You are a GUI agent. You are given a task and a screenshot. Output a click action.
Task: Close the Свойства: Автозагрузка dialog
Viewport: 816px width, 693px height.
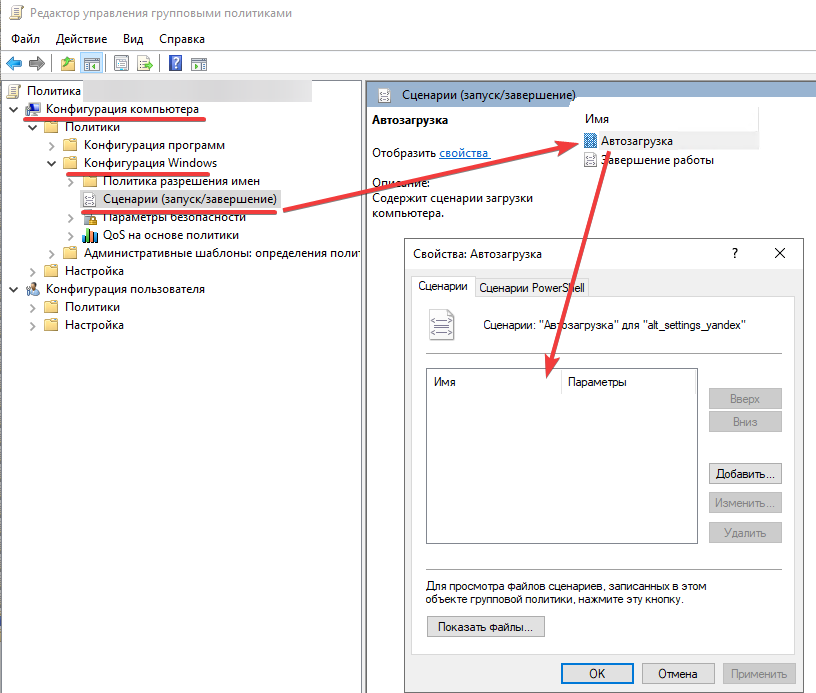coord(780,253)
